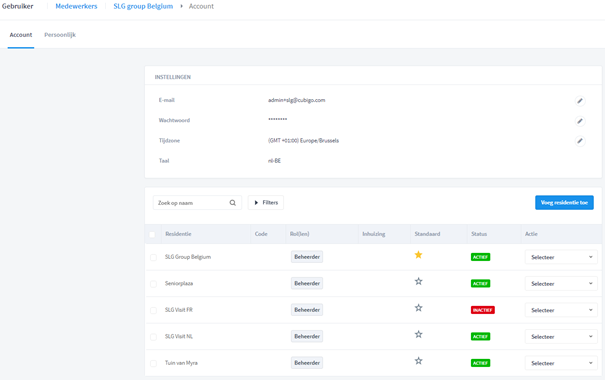The image size is (605, 380).
Task: Edit the Wachtwoord with pencil icon
Action: point(580,121)
